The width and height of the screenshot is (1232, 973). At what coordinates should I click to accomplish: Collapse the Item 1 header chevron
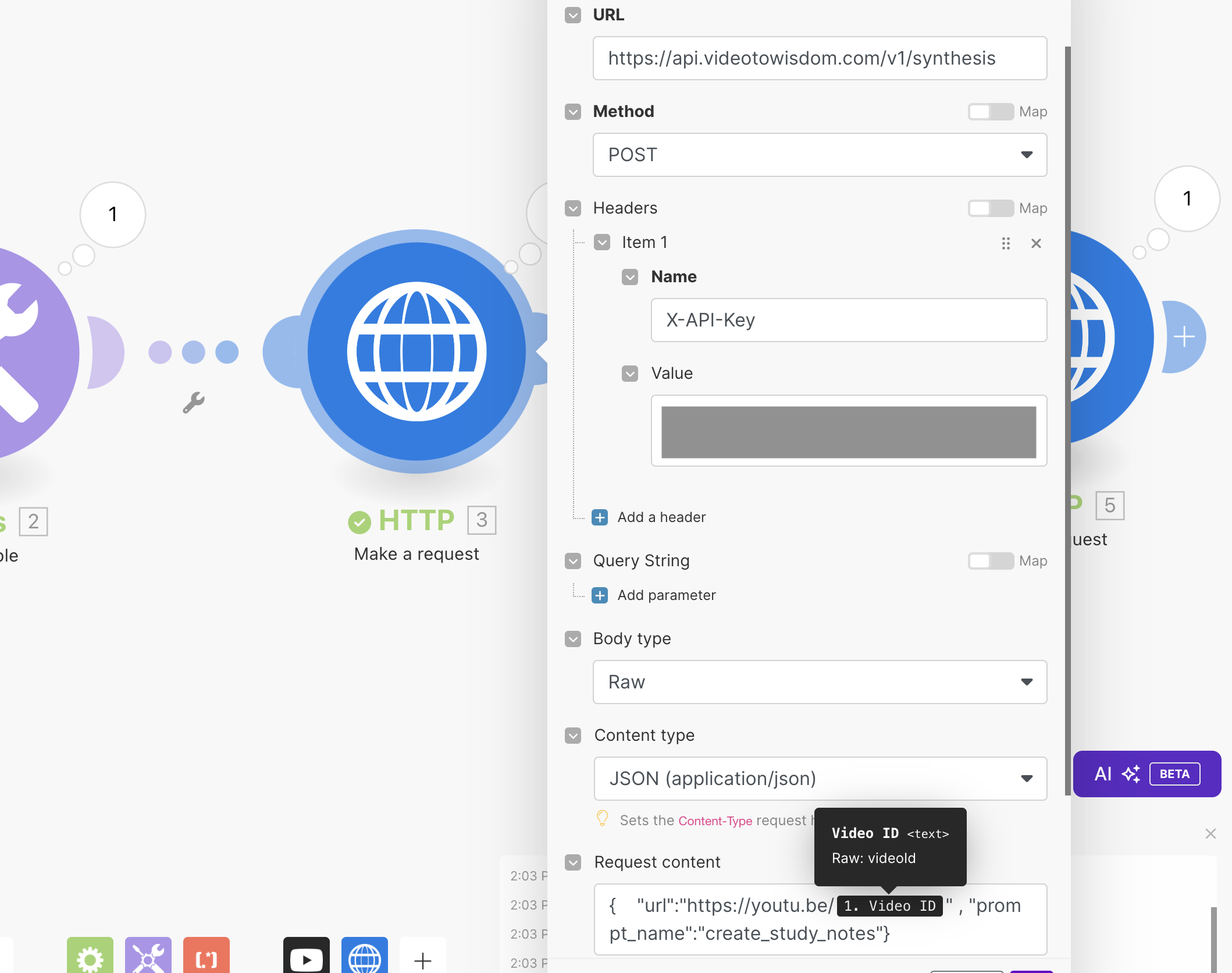[x=602, y=242]
